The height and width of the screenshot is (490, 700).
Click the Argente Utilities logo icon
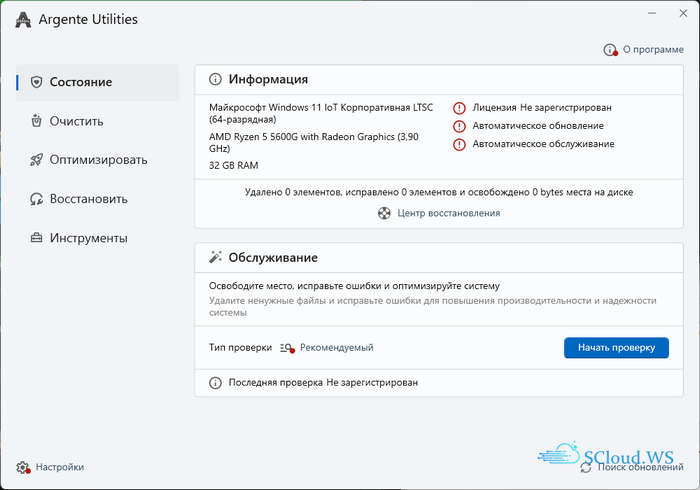coord(23,20)
